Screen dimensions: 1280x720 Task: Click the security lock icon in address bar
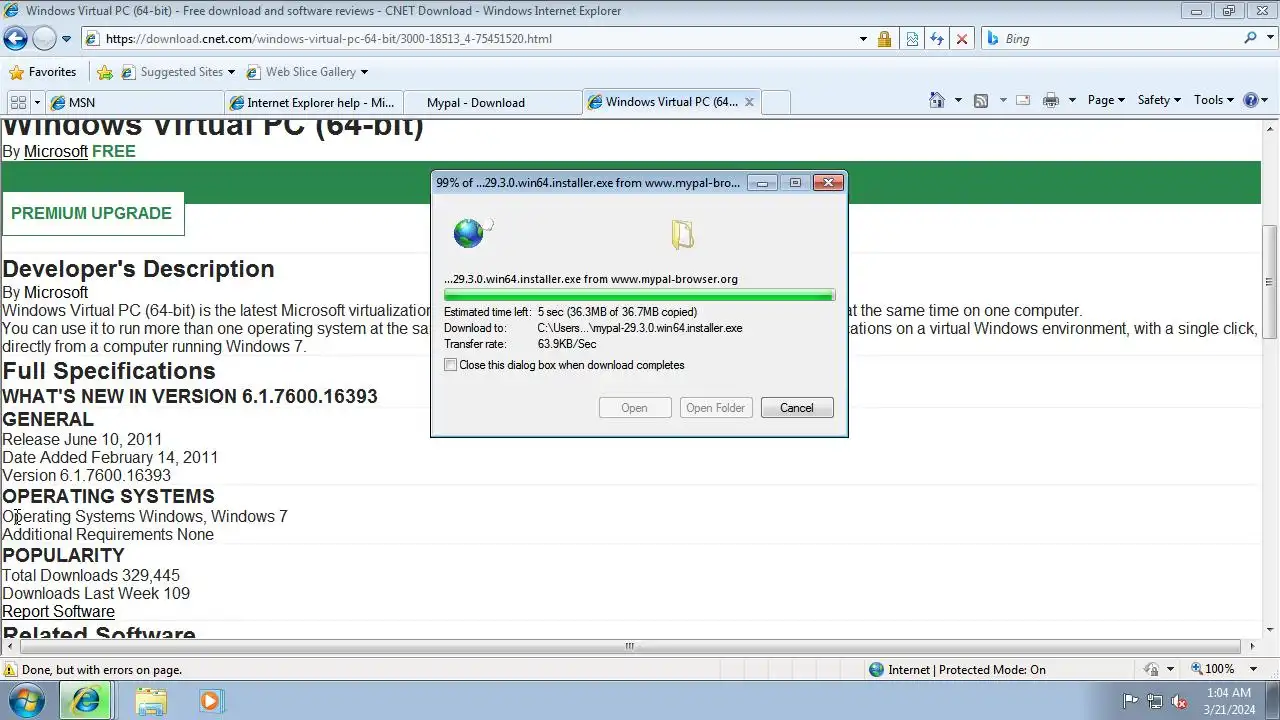coord(884,39)
